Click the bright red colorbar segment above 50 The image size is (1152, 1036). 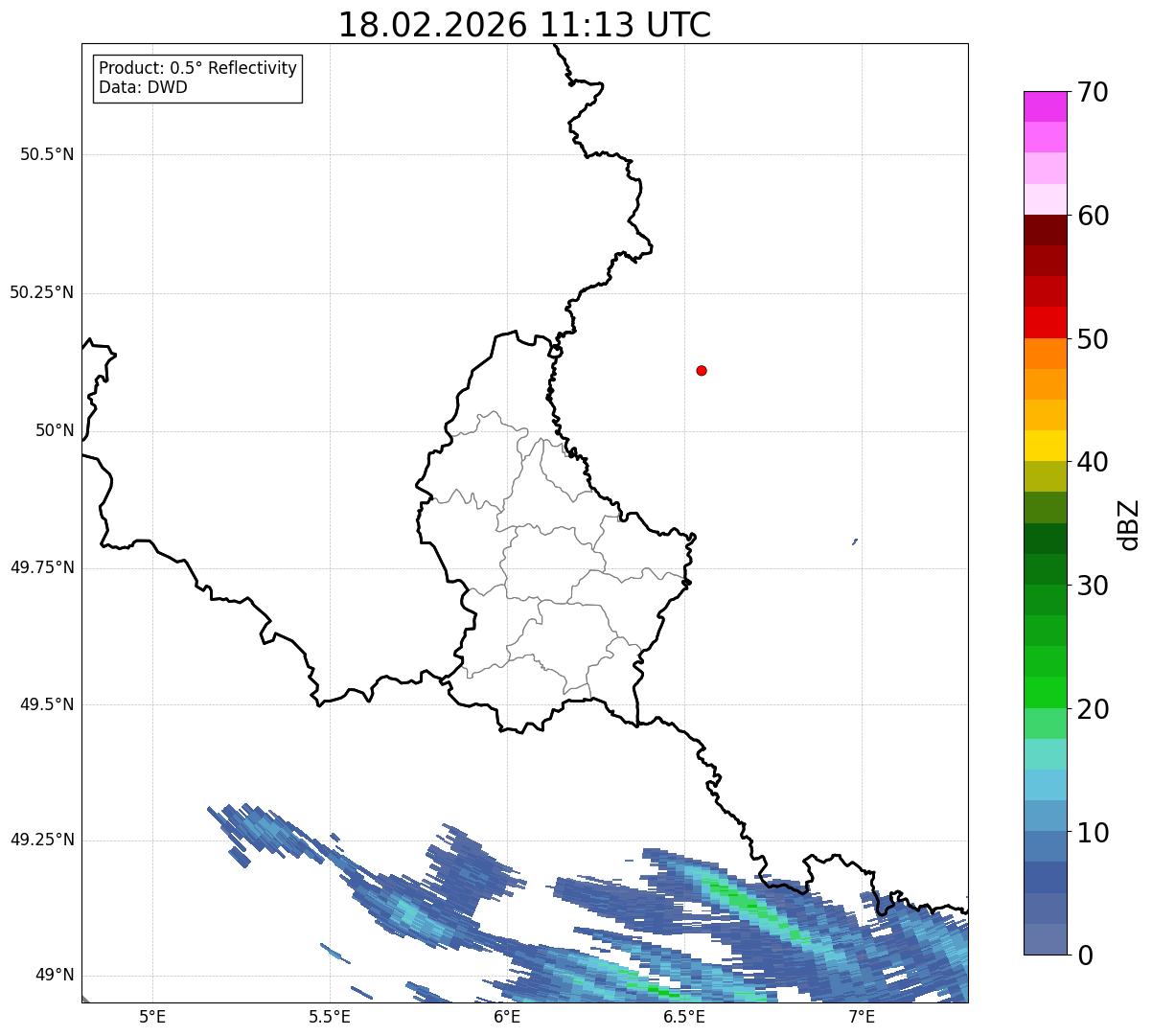point(1045,322)
